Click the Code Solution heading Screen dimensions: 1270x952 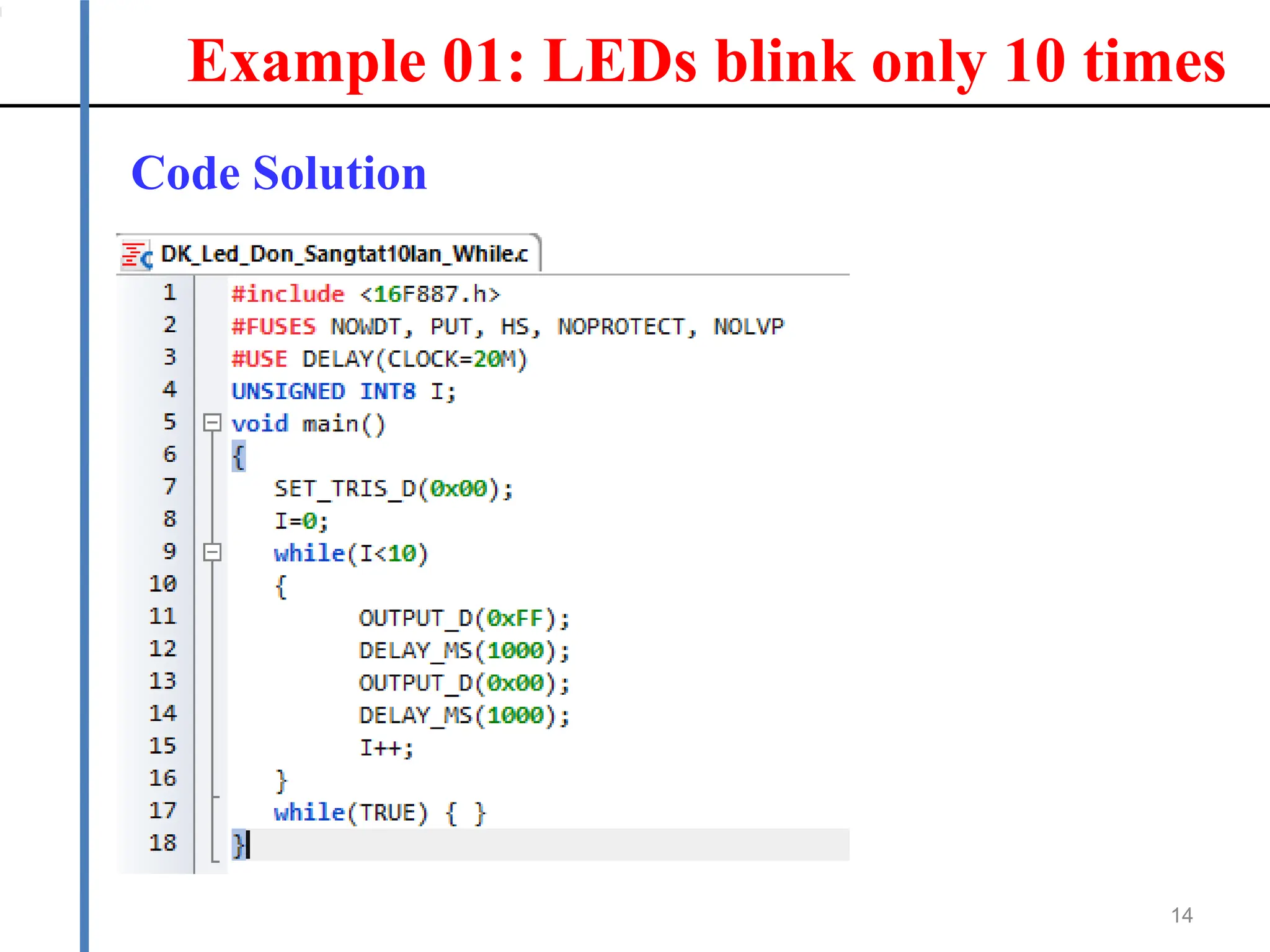279,173
